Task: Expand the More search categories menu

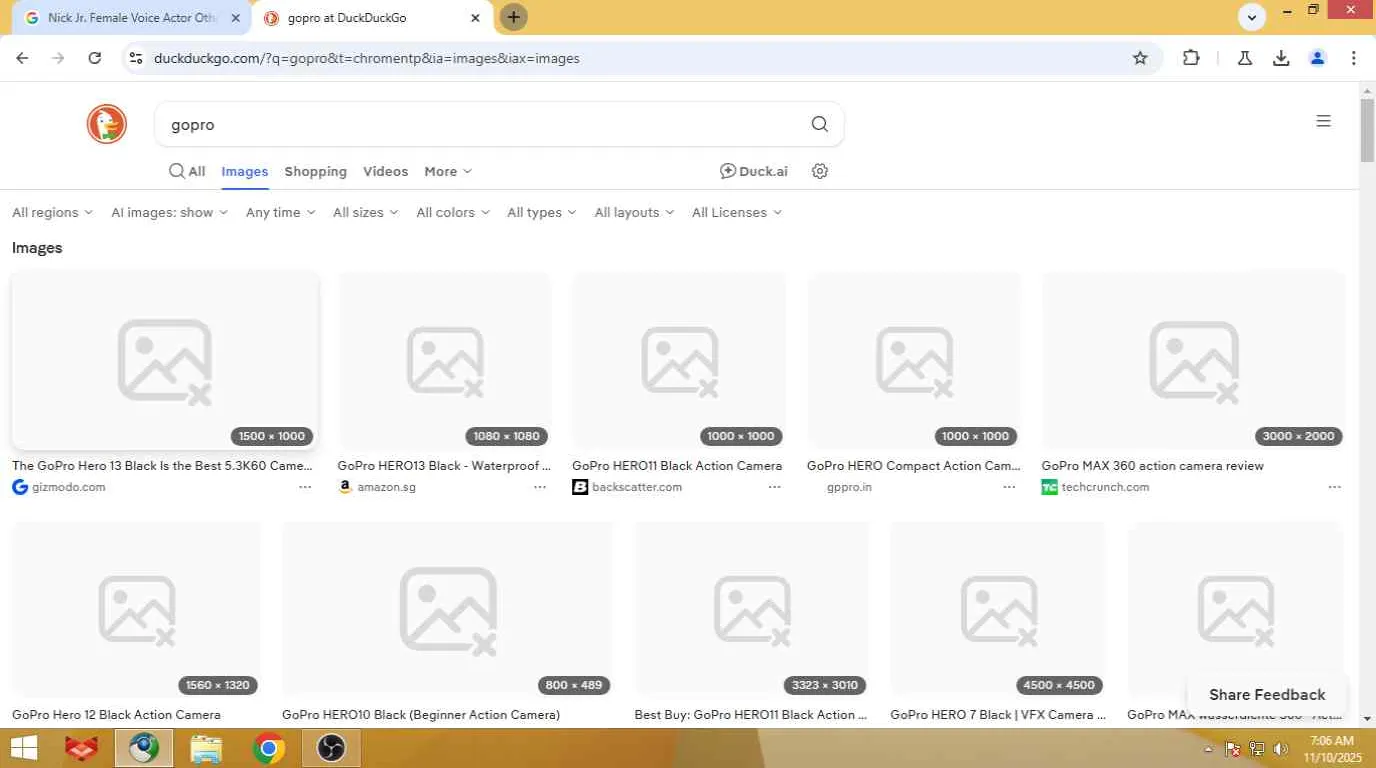Action: (x=448, y=171)
